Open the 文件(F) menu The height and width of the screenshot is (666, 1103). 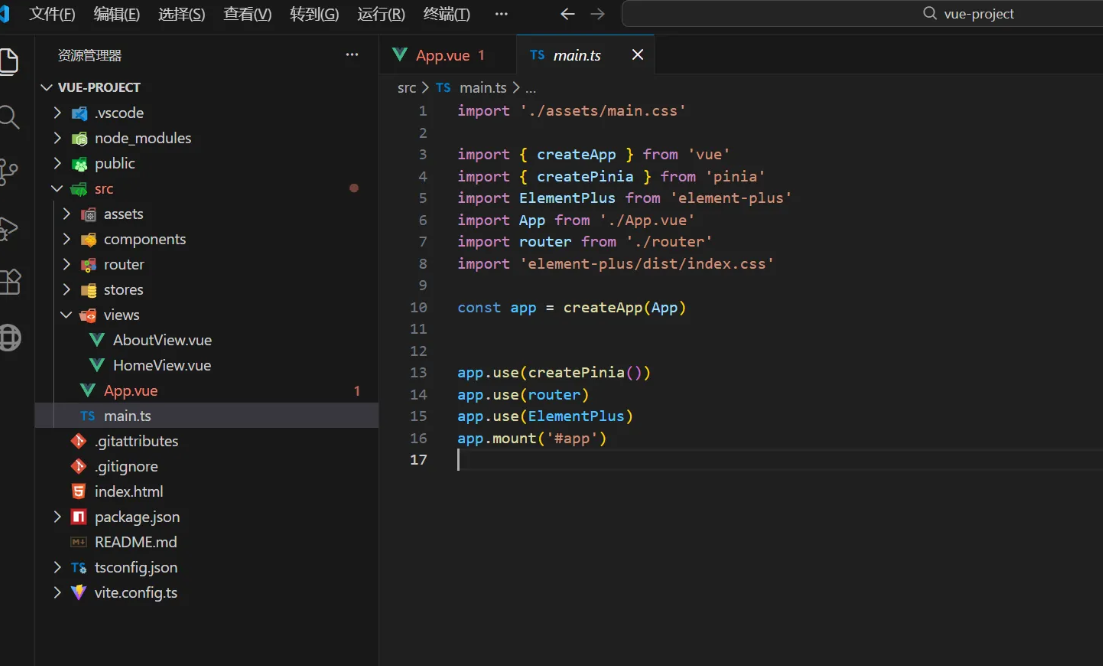tap(52, 14)
